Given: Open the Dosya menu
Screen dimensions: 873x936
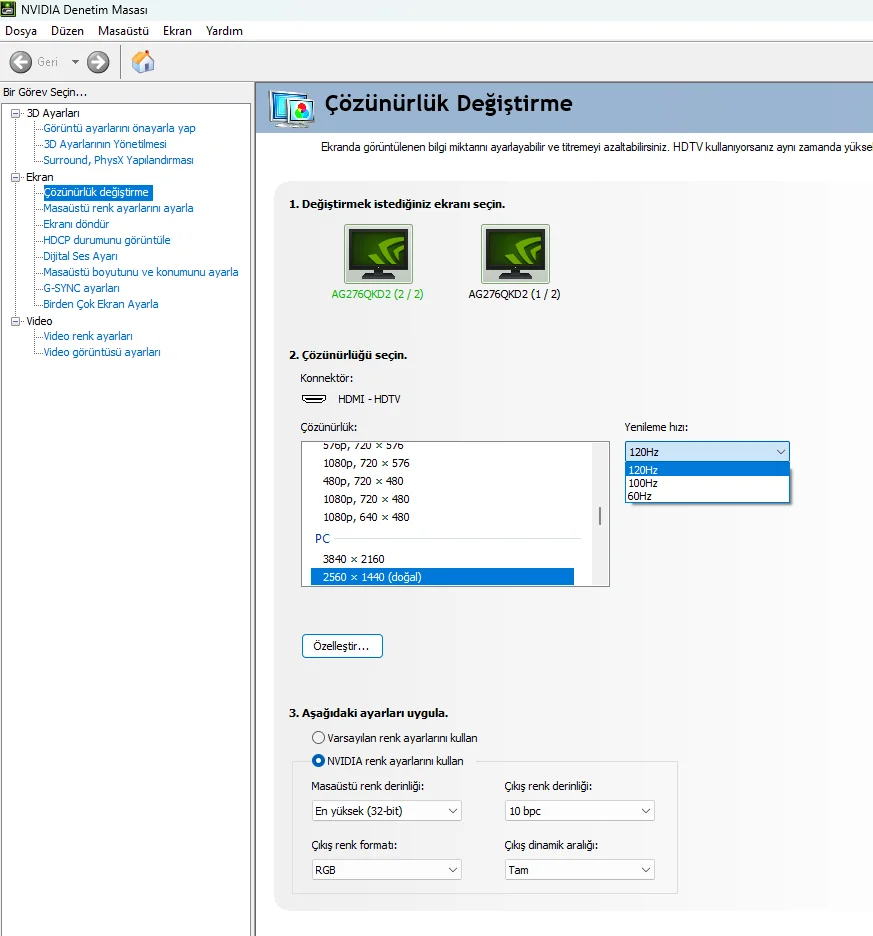Looking at the screenshot, I should pyautogui.click(x=21, y=31).
